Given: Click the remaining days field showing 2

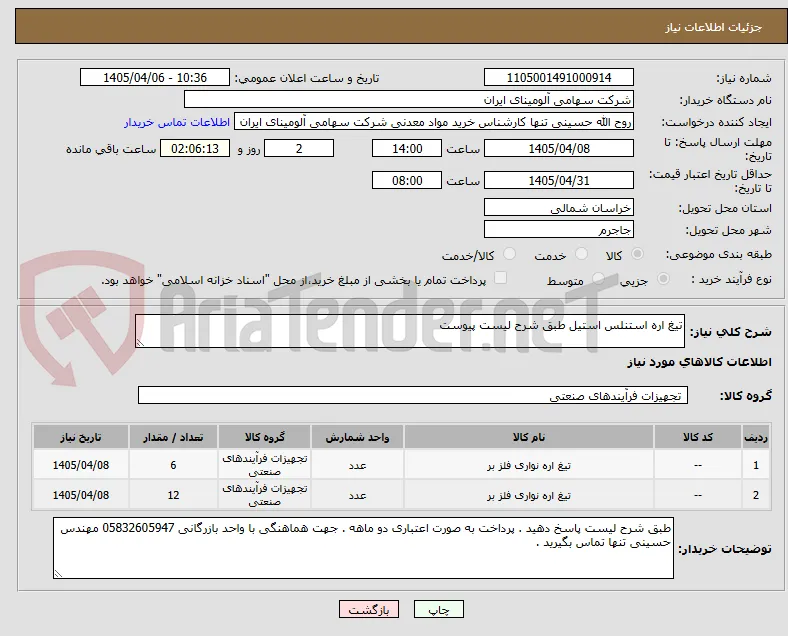Looking at the screenshot, I should point(299,149).
